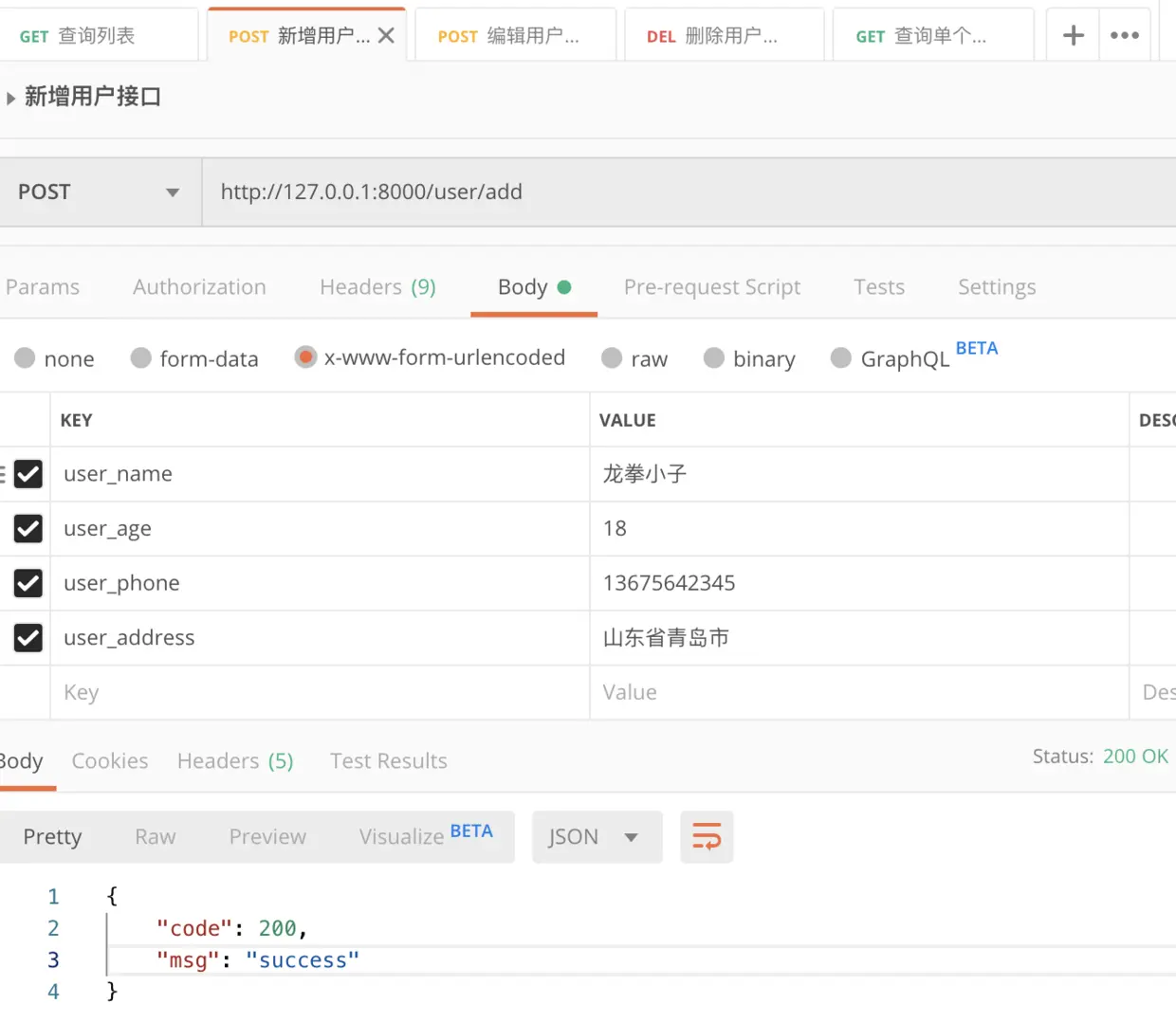Image resolution: width=1176 pixels, height=1022 pixels.
Task: Open the JSON response format dropdown
Action: pos(597,837)
